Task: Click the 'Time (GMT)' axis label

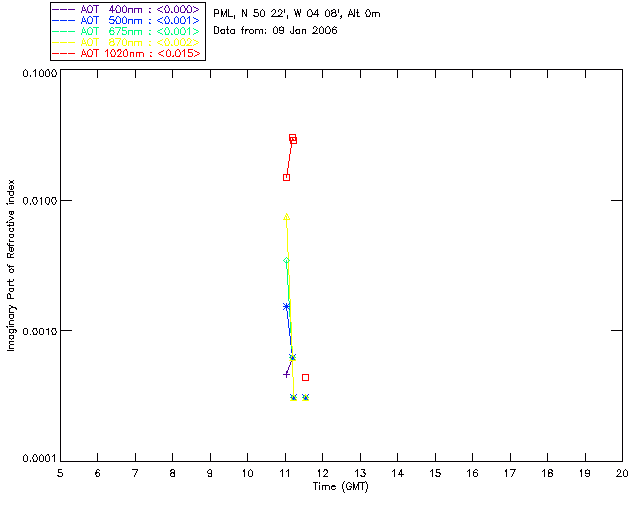Action: (x=341, y=487)
